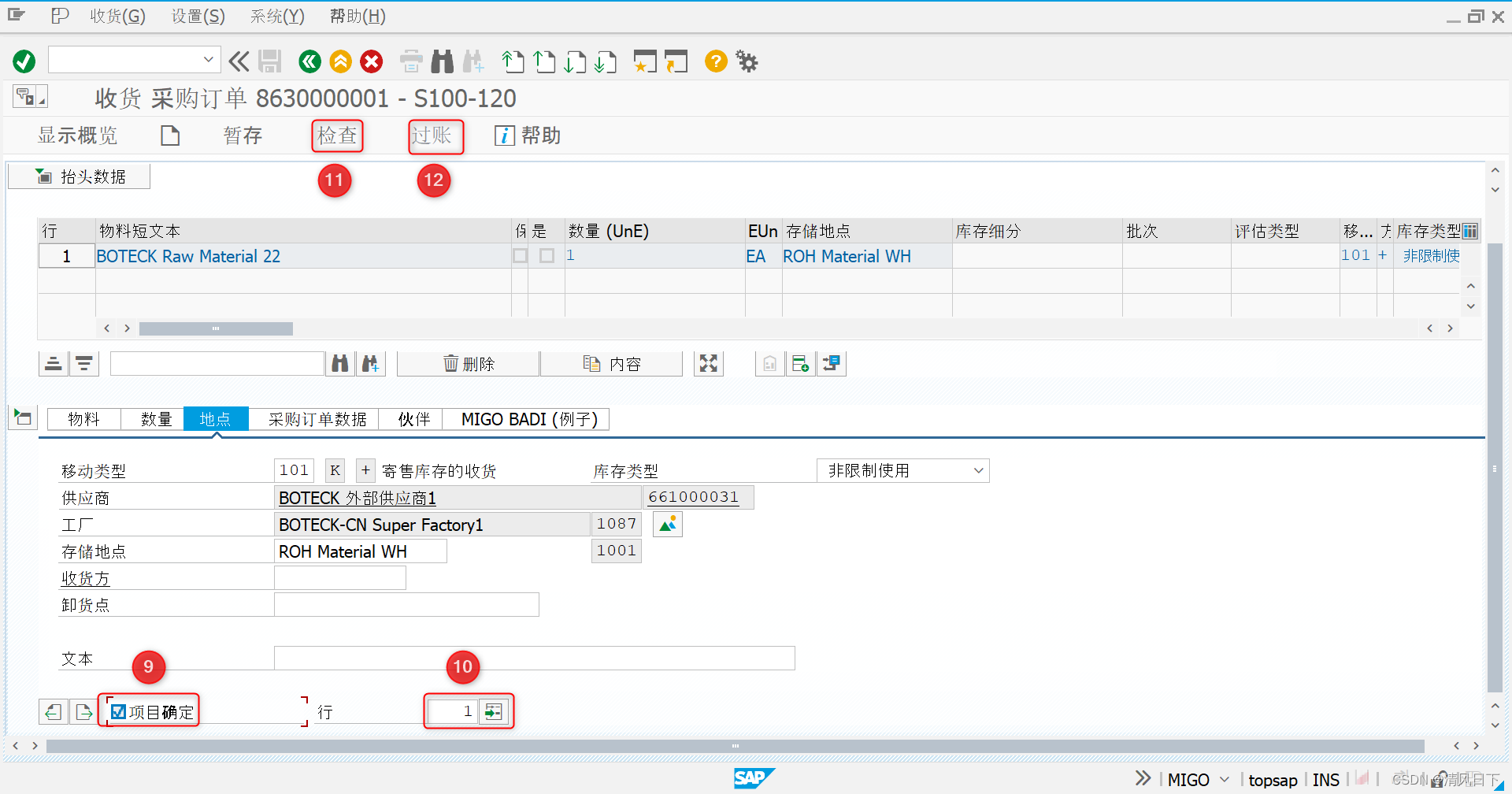Click the 内容 contents button
The width and height of the screenshot is (1512, 794).
point(612,363)
